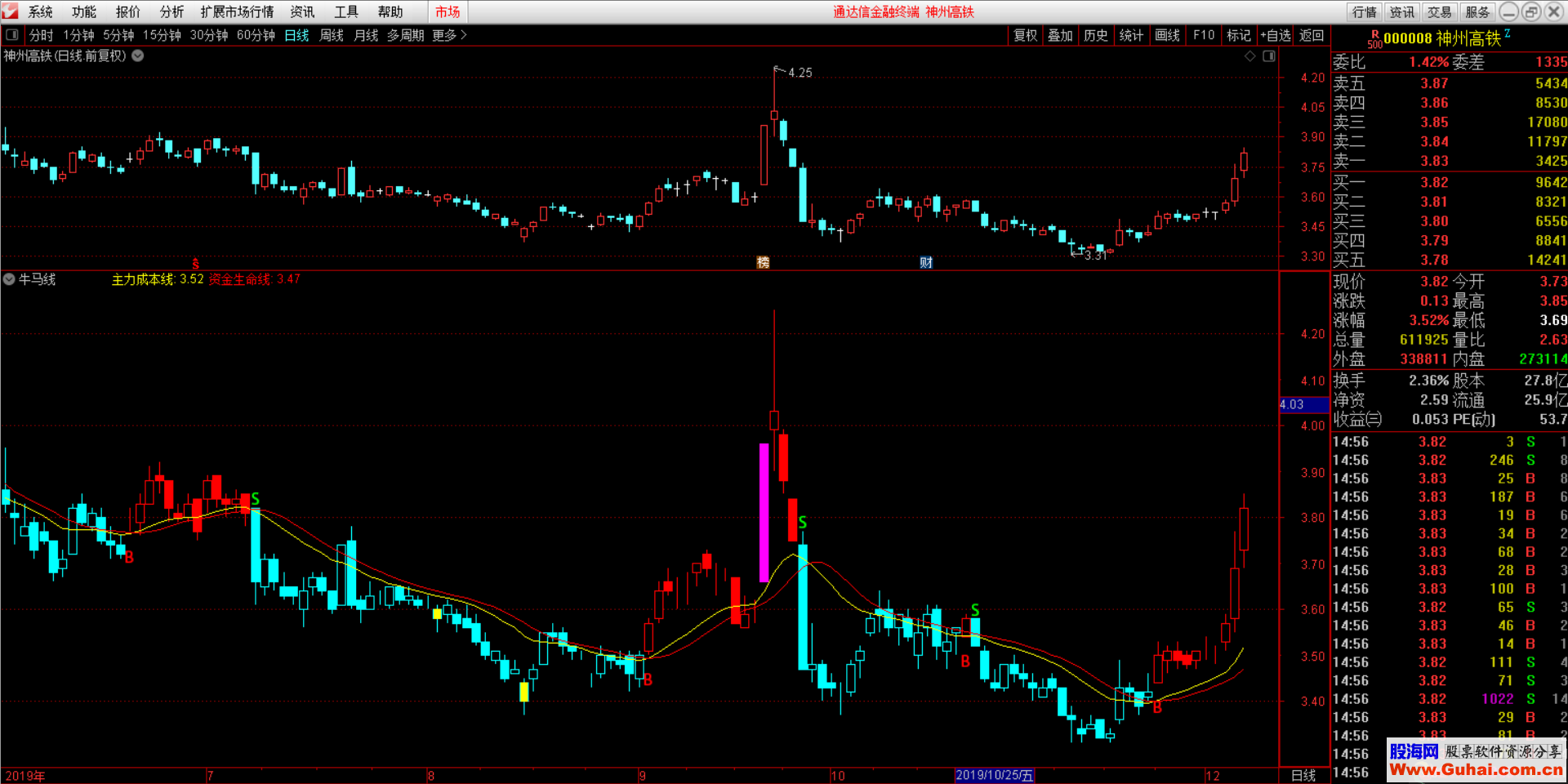The height and width of the screenshot is (784, 1568).
Task: Click the green S signal in November
Action: pyautogui.click(x=975, y=610)
